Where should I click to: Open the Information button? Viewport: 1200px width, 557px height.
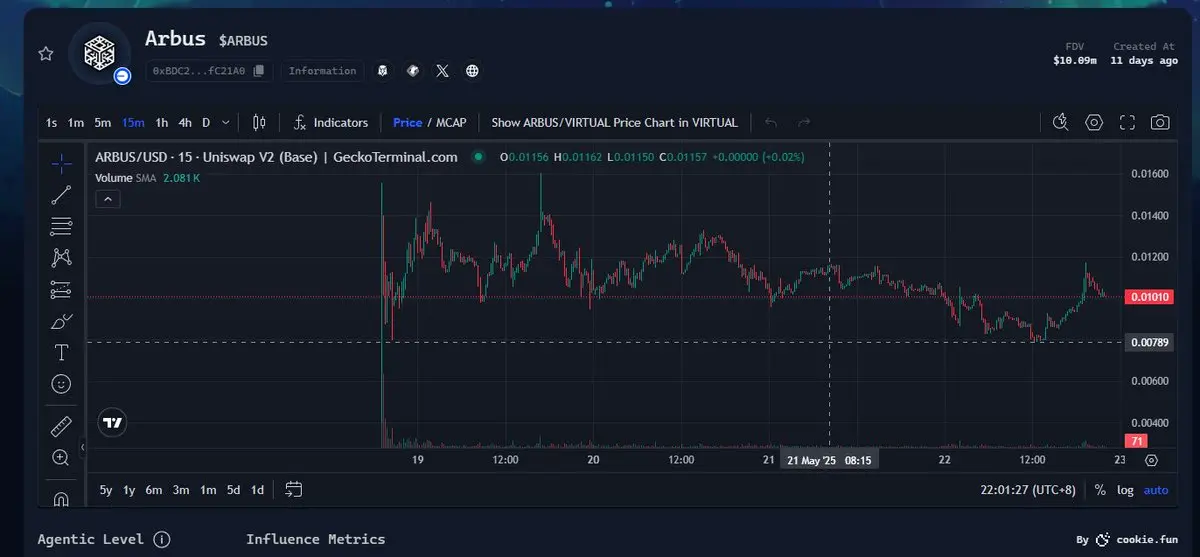[x=322, y=71]
